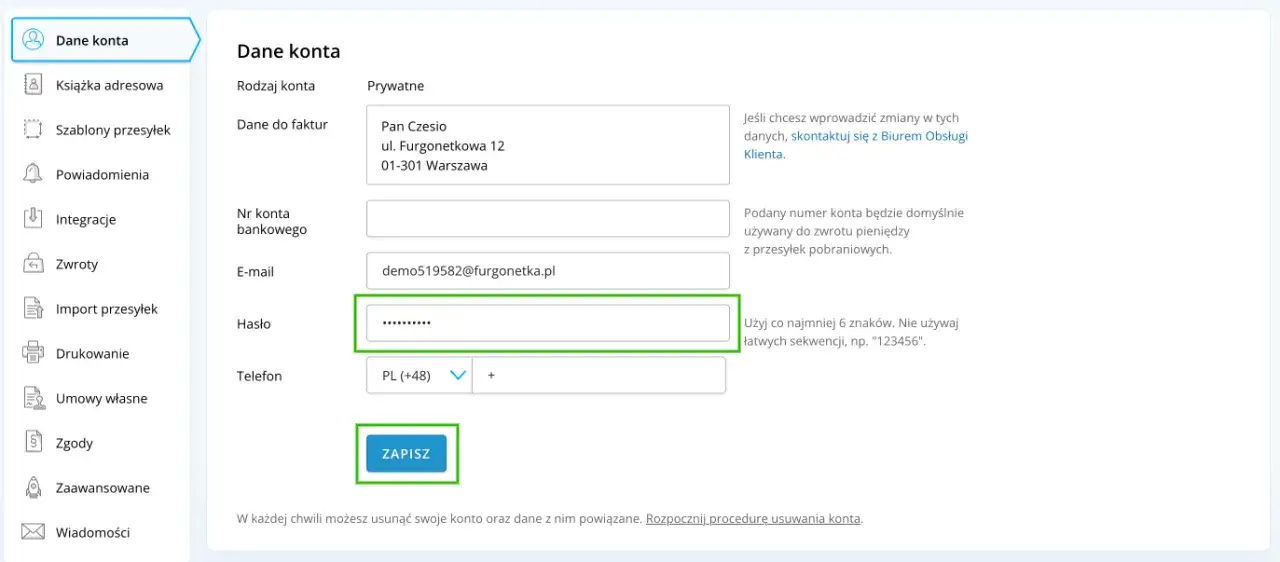Open the Książka adresowa address book icon

click(33, 85)
